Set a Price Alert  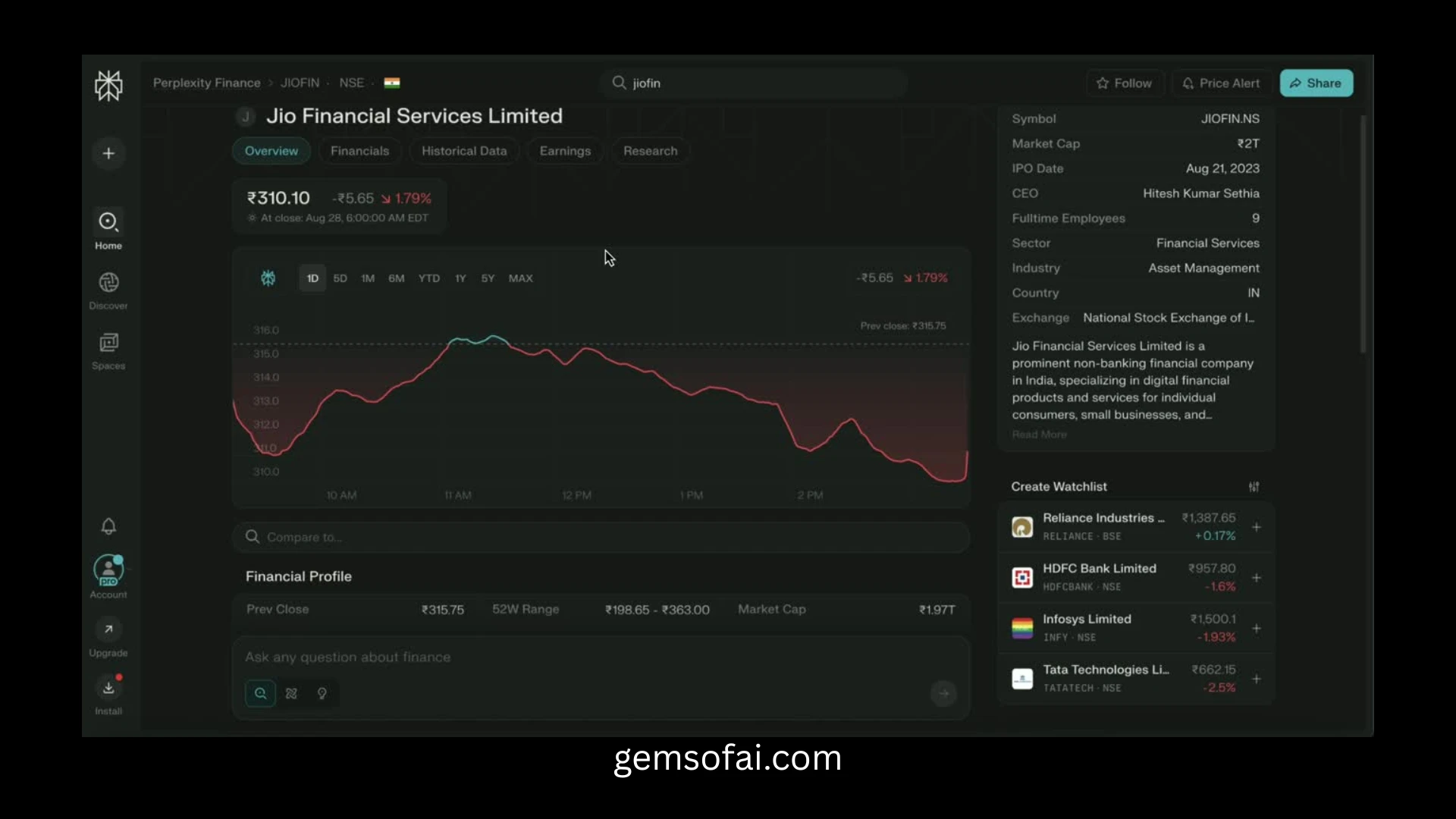pyautogui.click(x=1221, y=83)
